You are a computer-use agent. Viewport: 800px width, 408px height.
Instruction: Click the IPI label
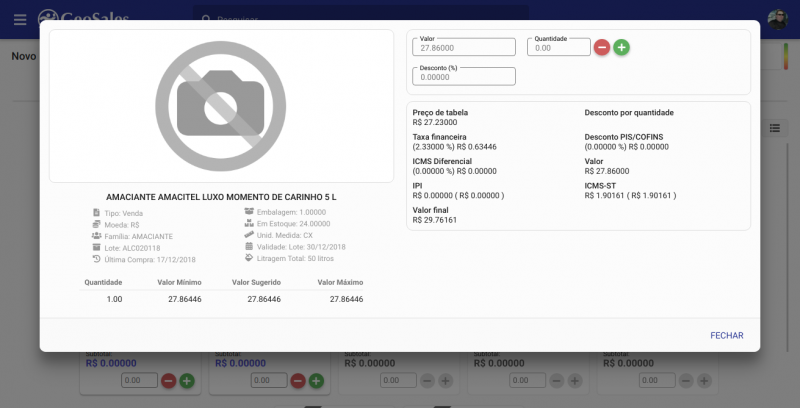(417, 186)
